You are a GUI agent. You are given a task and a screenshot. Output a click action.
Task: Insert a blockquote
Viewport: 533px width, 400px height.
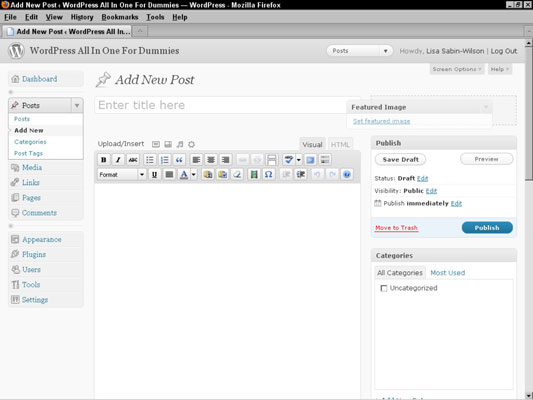click(179, 160)
